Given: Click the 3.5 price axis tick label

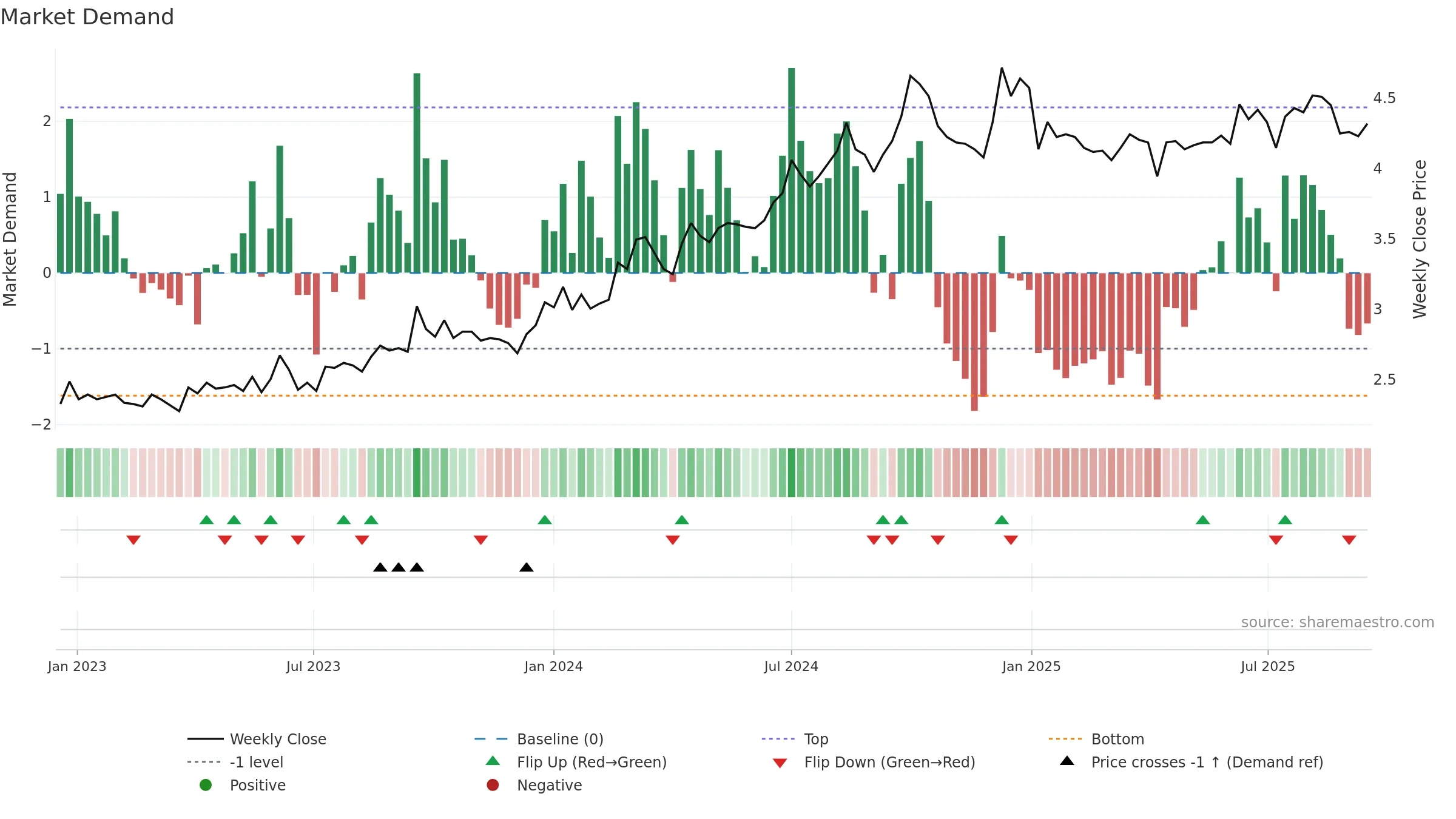Looking at the screenshot, I should (1384, 239).
